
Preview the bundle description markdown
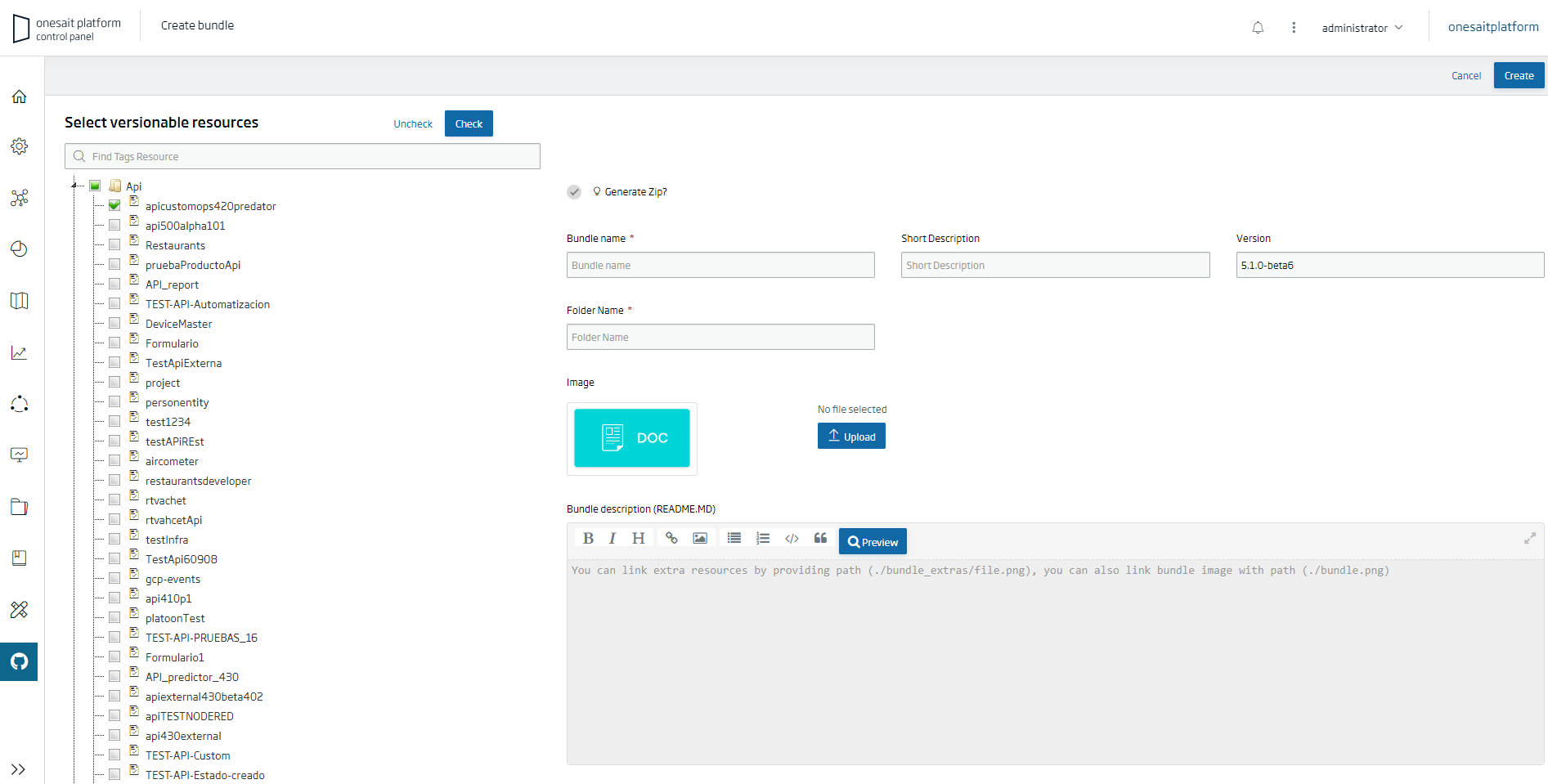[873, 541]
